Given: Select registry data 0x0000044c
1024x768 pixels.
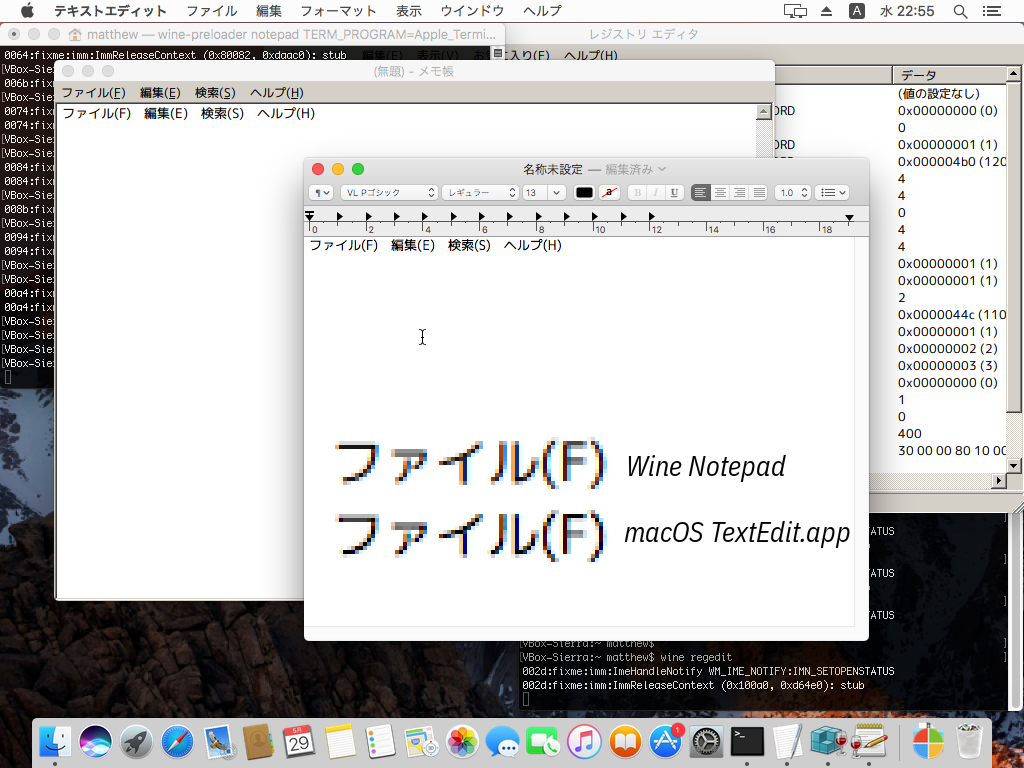Looking at the screenshot, I should point(952,314).
